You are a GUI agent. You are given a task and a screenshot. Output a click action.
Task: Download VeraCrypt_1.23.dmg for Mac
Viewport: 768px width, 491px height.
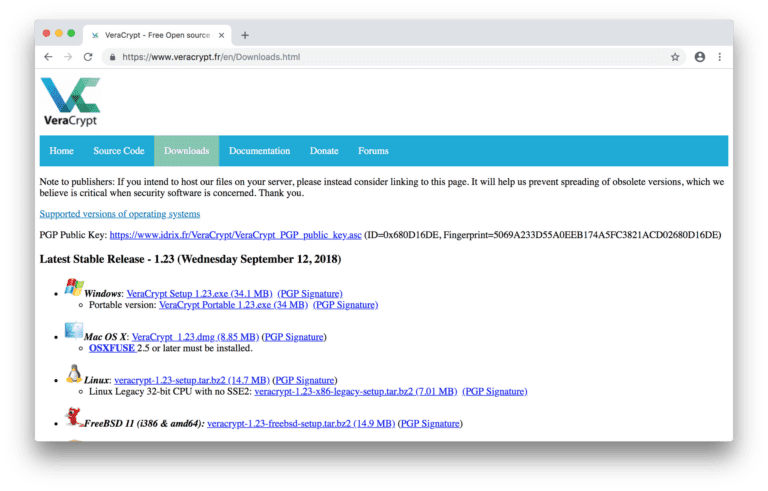coord(195,337)
